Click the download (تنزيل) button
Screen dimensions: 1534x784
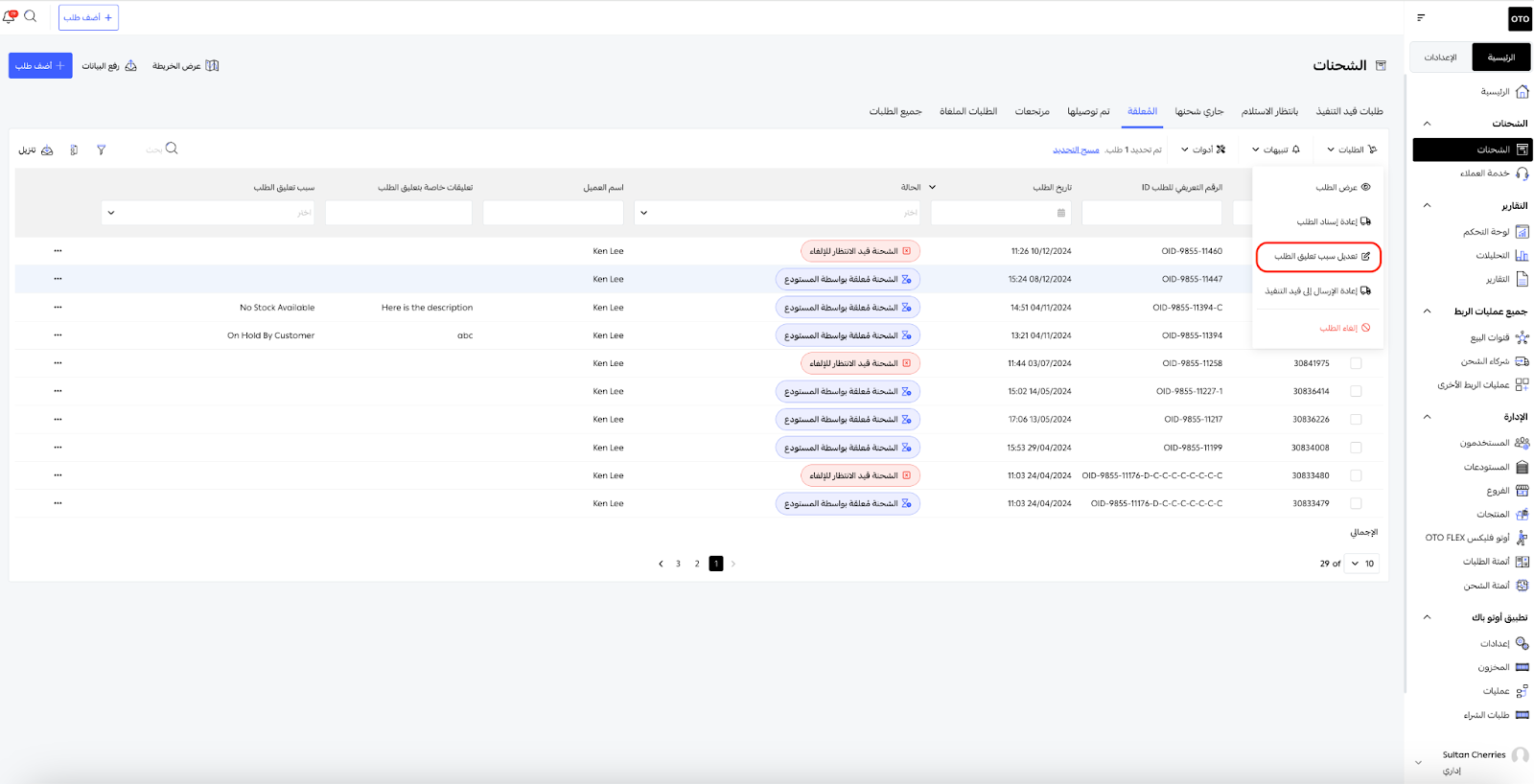pos(36,150)
